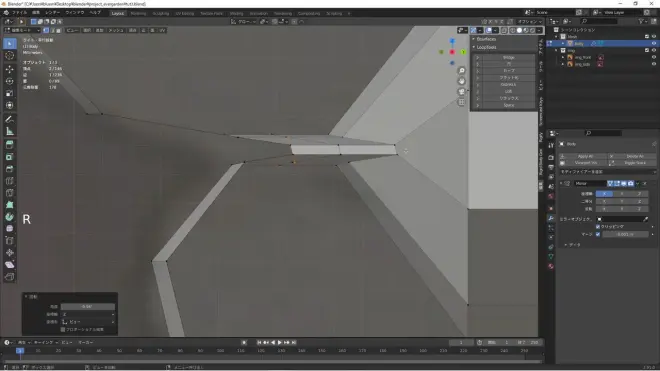Click the zoom magnifier viewport gizmo
Viewport: 660px width, 371px height.
click(462, 70)
